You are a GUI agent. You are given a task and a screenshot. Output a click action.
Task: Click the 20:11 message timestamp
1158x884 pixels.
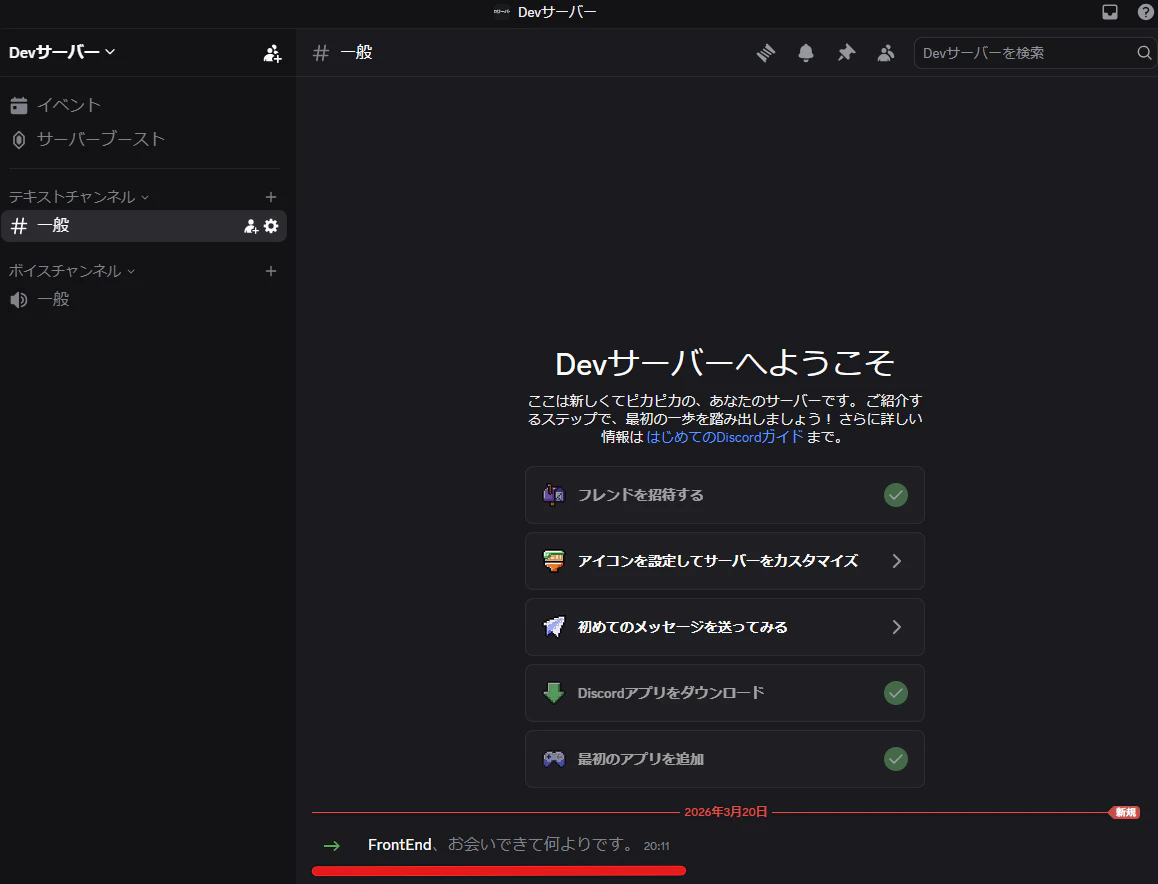(657, 846)
